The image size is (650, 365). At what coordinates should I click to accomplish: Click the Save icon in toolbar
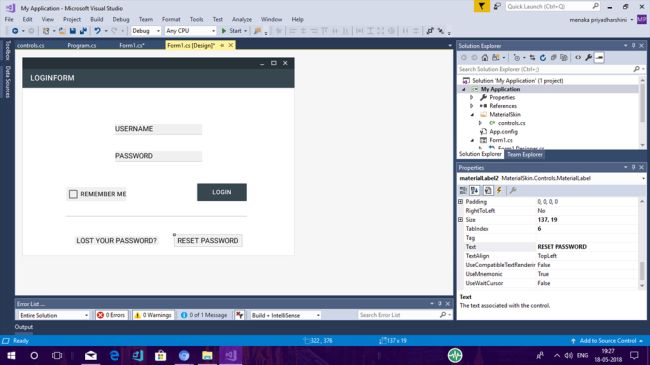(73, 31)
